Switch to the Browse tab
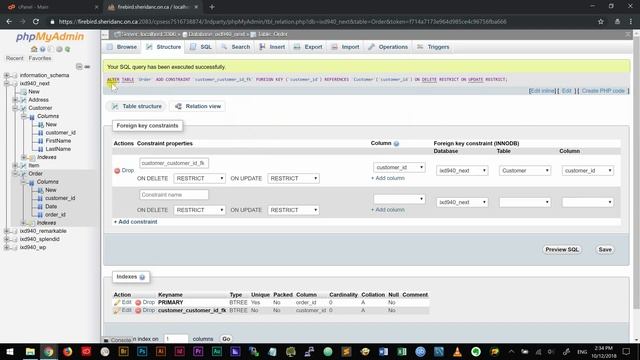 pos(122,47)
